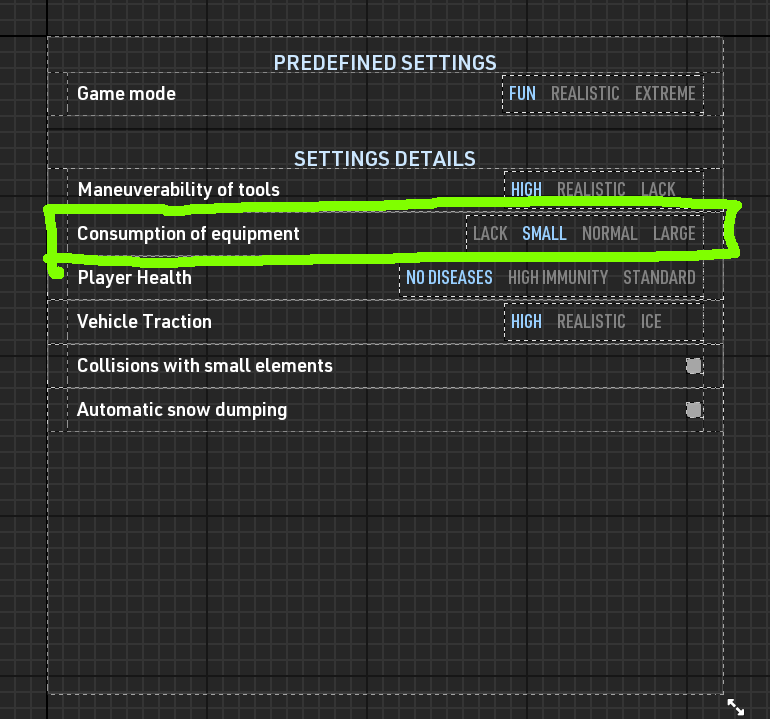
Task: Set Consumption of equipment to LARGE
Action: click(674, 234)
